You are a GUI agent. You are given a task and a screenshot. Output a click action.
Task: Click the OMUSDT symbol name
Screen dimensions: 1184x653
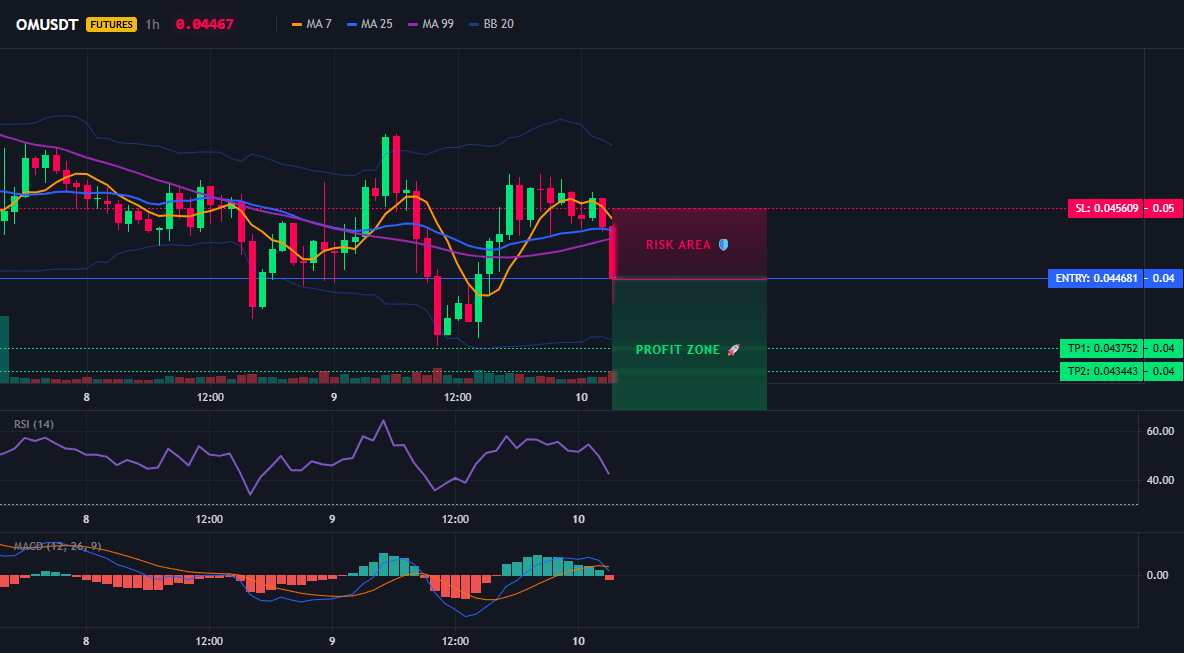(x=47, y=24)
